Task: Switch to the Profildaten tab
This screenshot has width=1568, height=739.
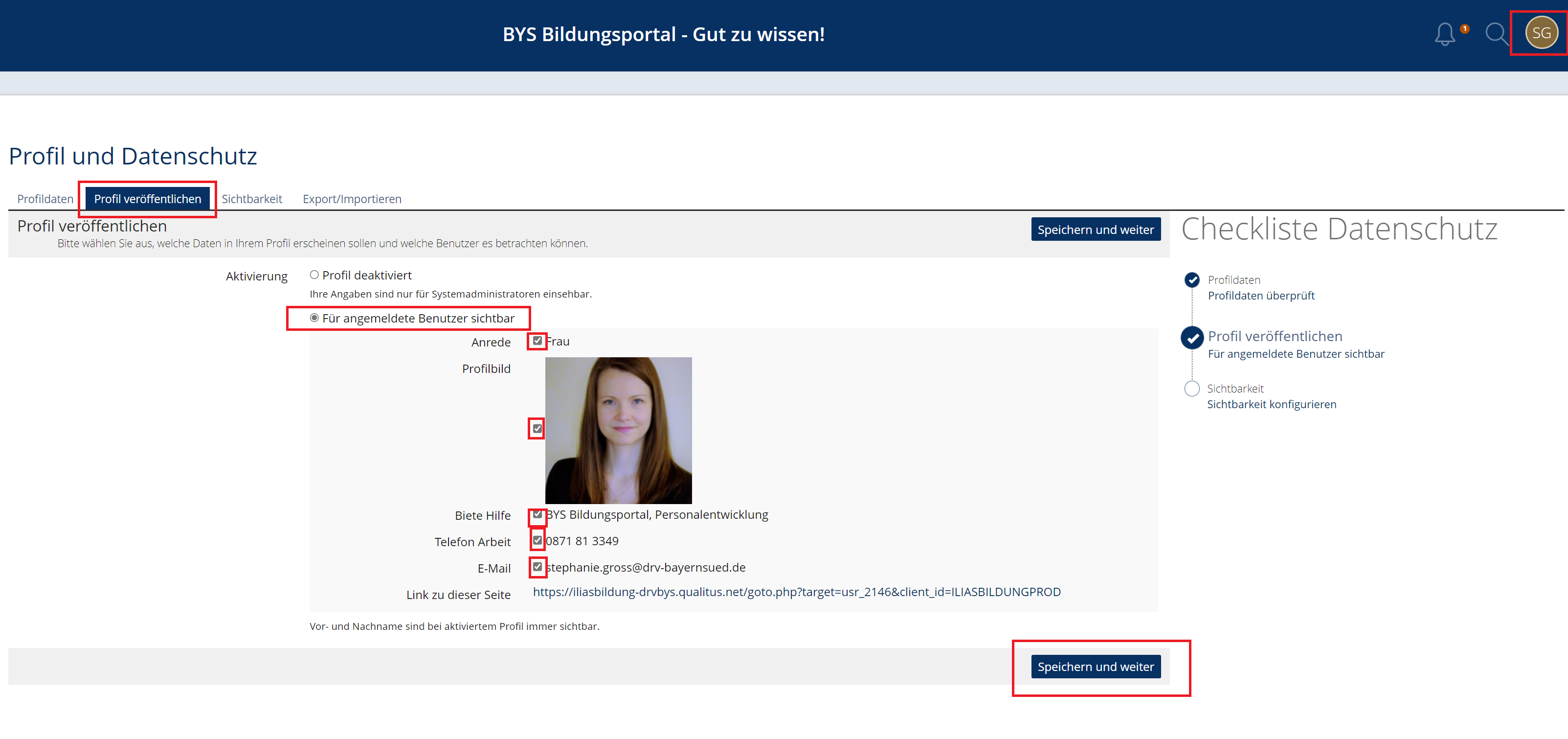Action: pos(45,199)
